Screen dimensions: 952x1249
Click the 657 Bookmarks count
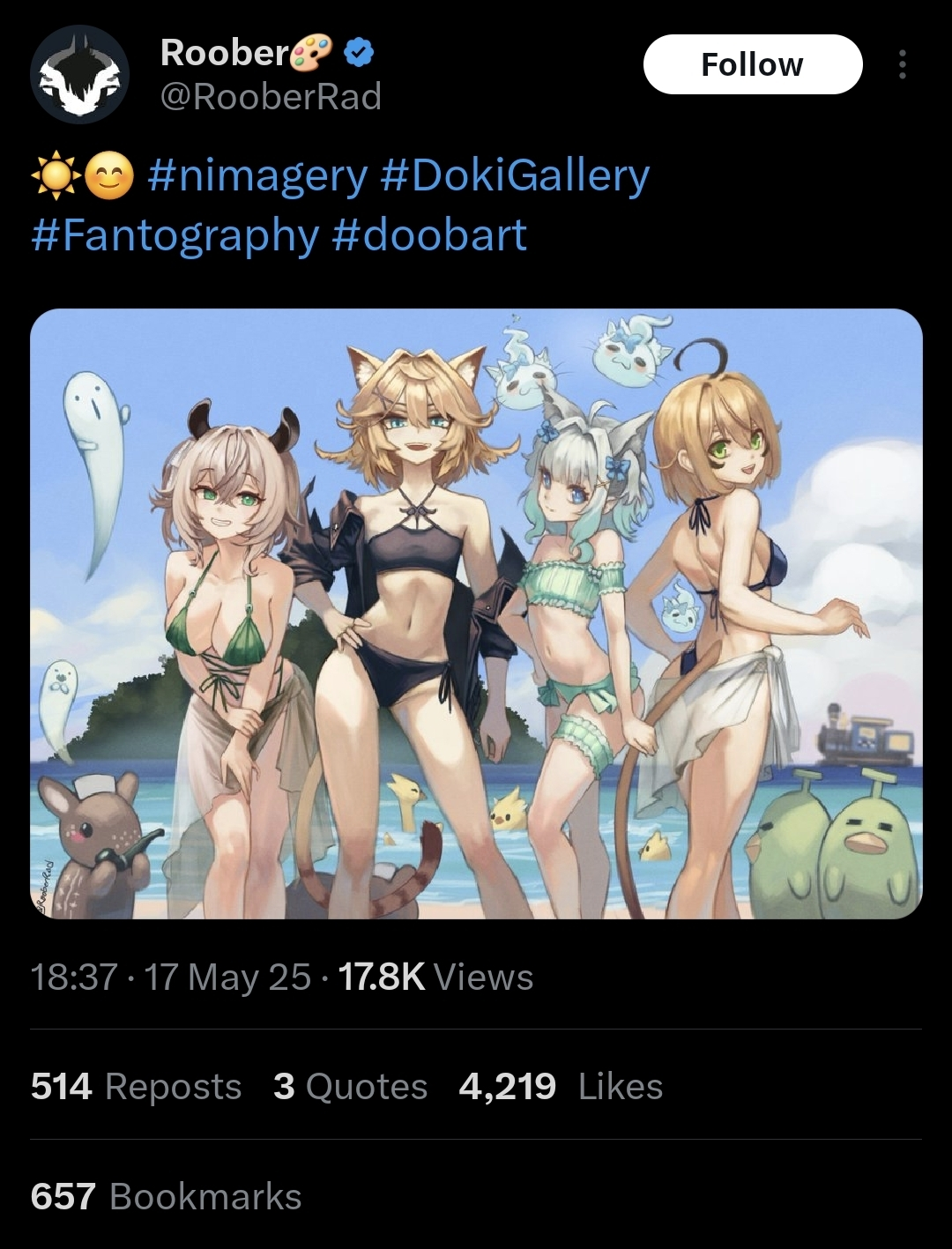[x=167, y=1196]
